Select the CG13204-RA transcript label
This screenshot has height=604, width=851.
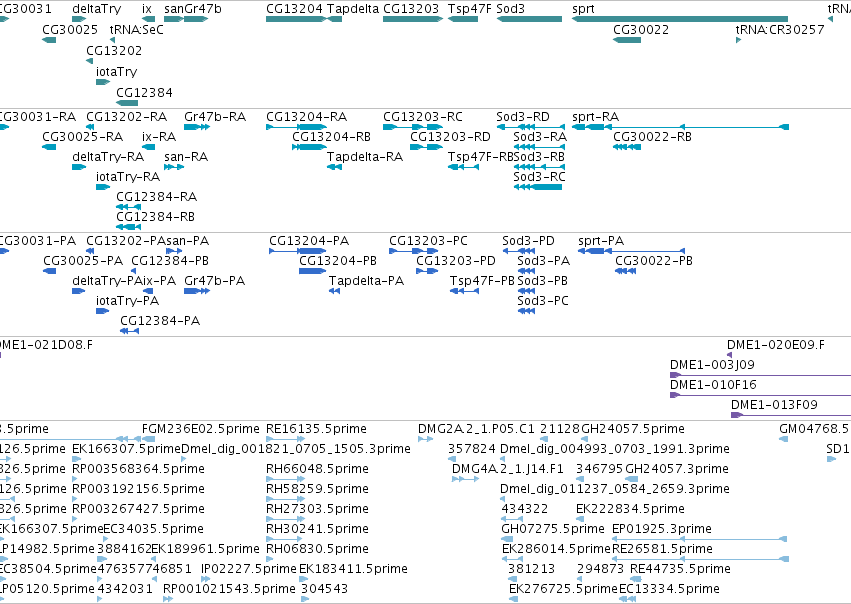[x=307, y=117]
